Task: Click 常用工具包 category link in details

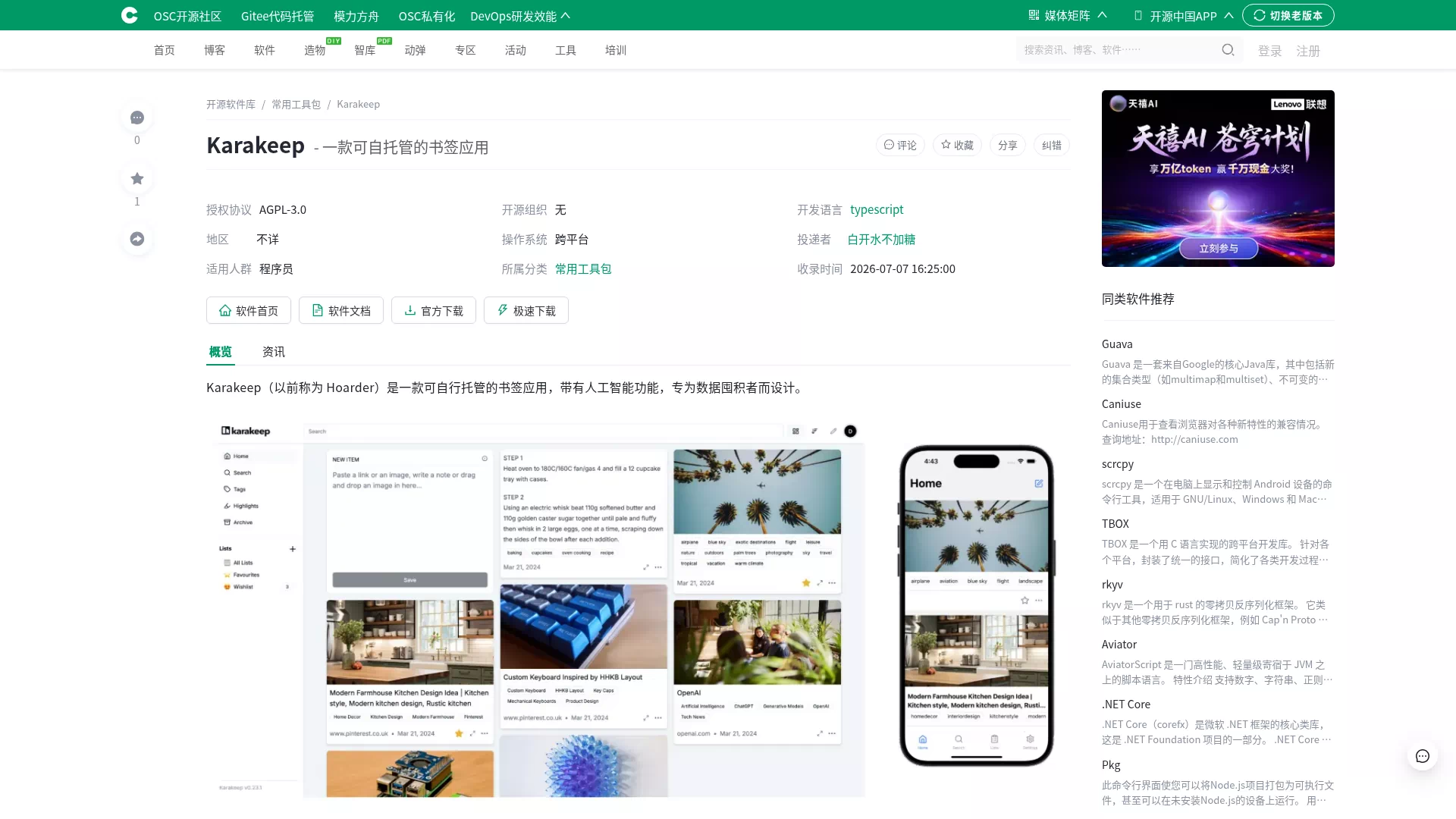Action: click(x=583, y=268)
